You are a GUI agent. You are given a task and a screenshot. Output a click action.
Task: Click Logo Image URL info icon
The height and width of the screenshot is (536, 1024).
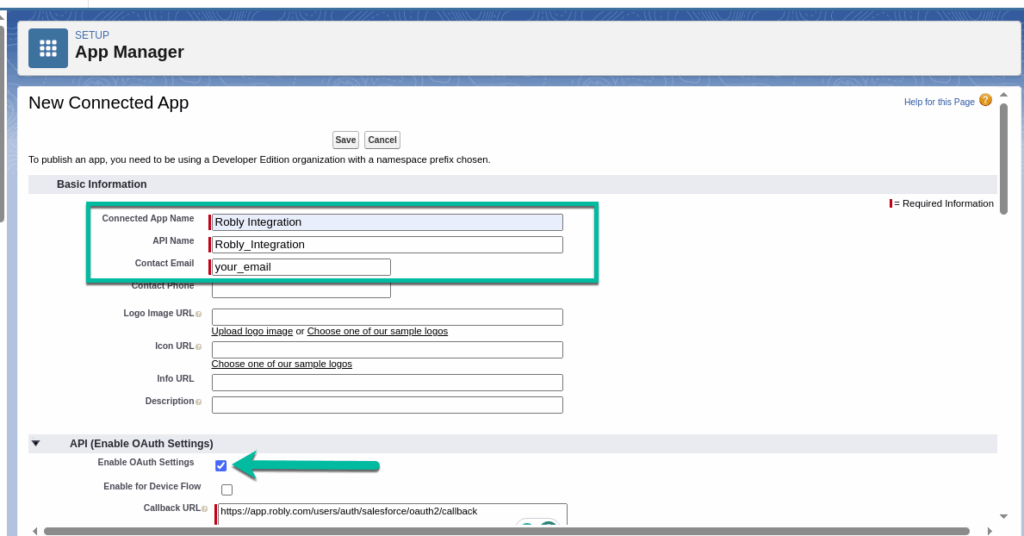(x=199, y=314)
